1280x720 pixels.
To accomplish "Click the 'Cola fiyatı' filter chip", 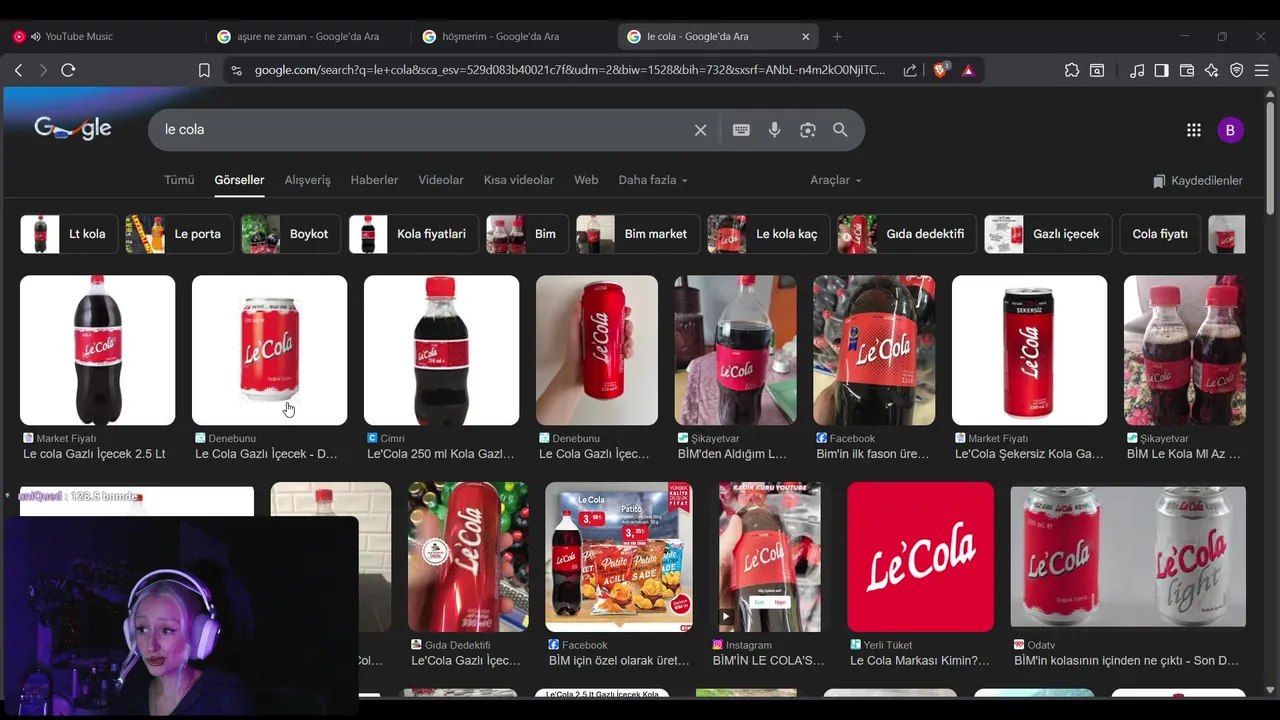I will point(1160,234).
